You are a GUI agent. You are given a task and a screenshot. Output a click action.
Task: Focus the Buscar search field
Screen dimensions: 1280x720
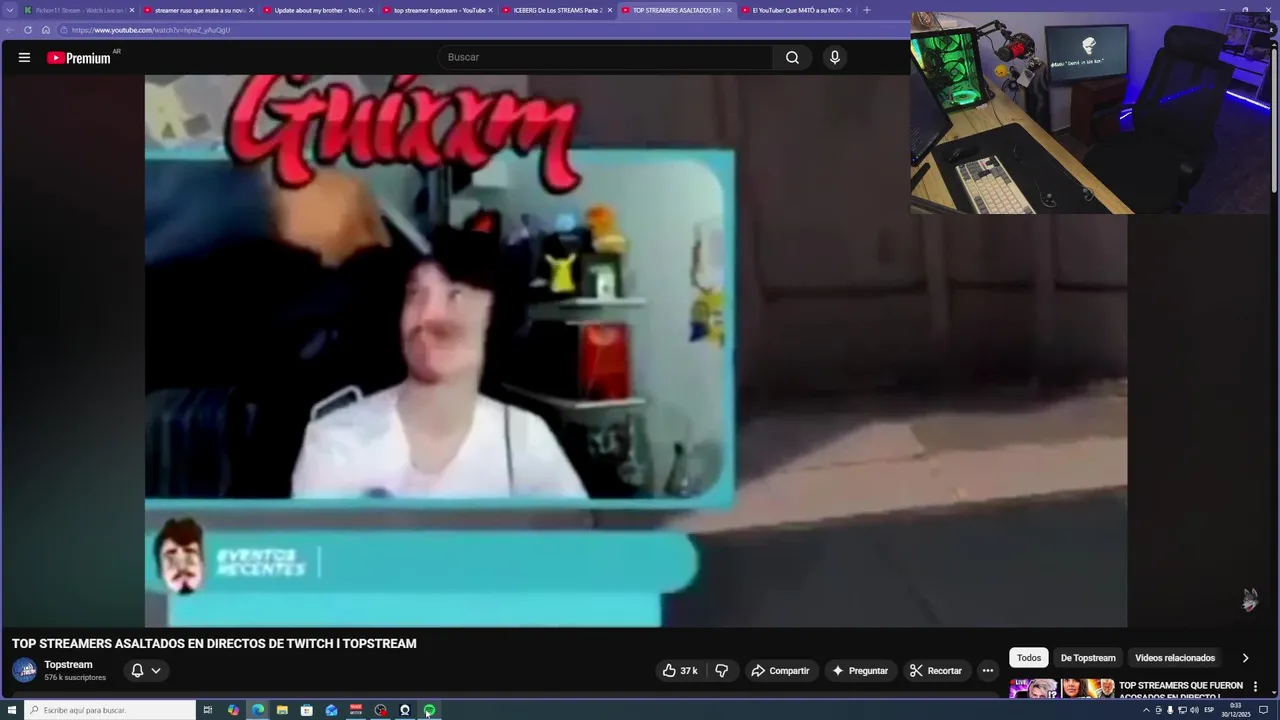(605, 58)
